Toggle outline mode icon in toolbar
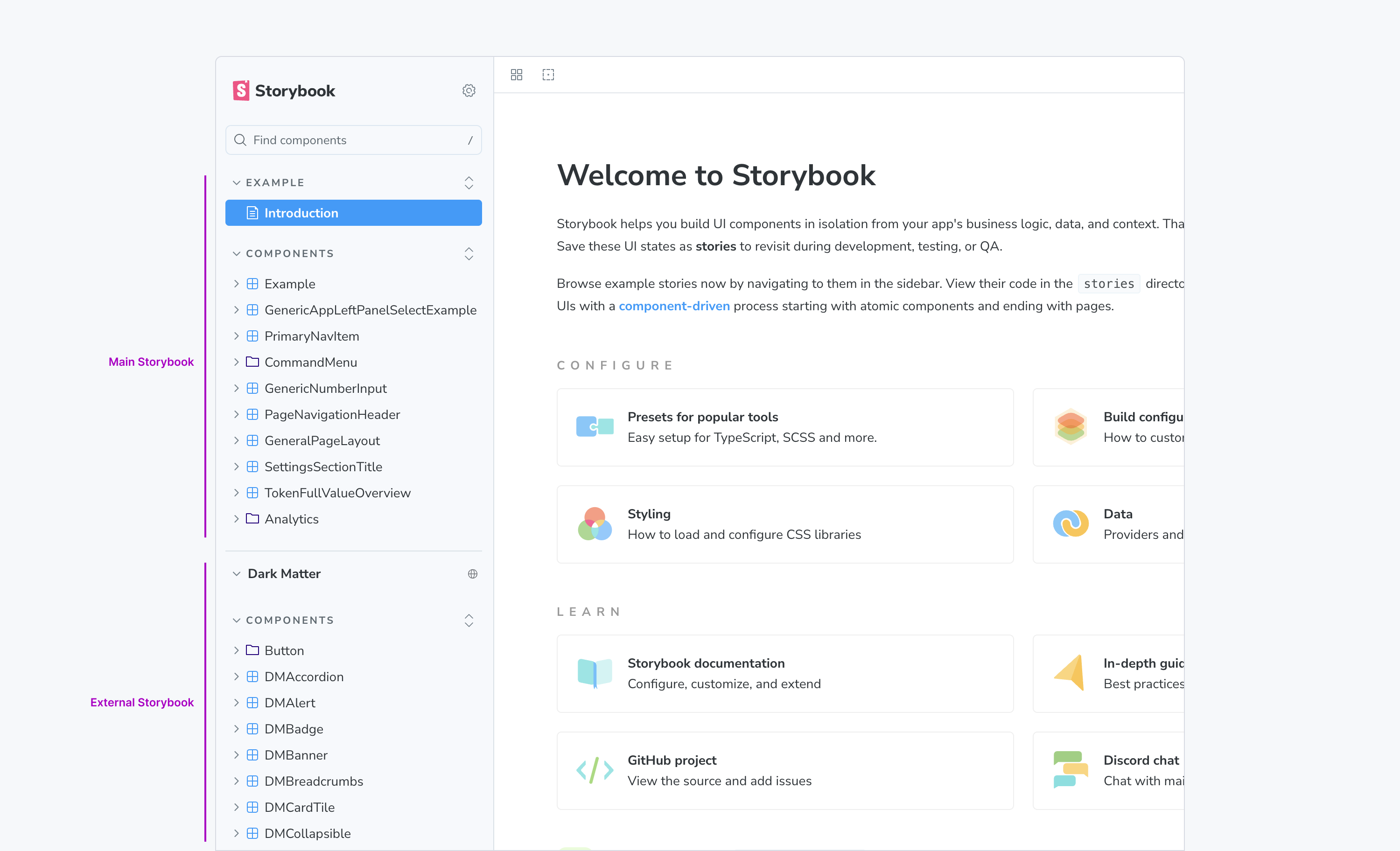1400x851 pixels. click(x=548, y=75)
